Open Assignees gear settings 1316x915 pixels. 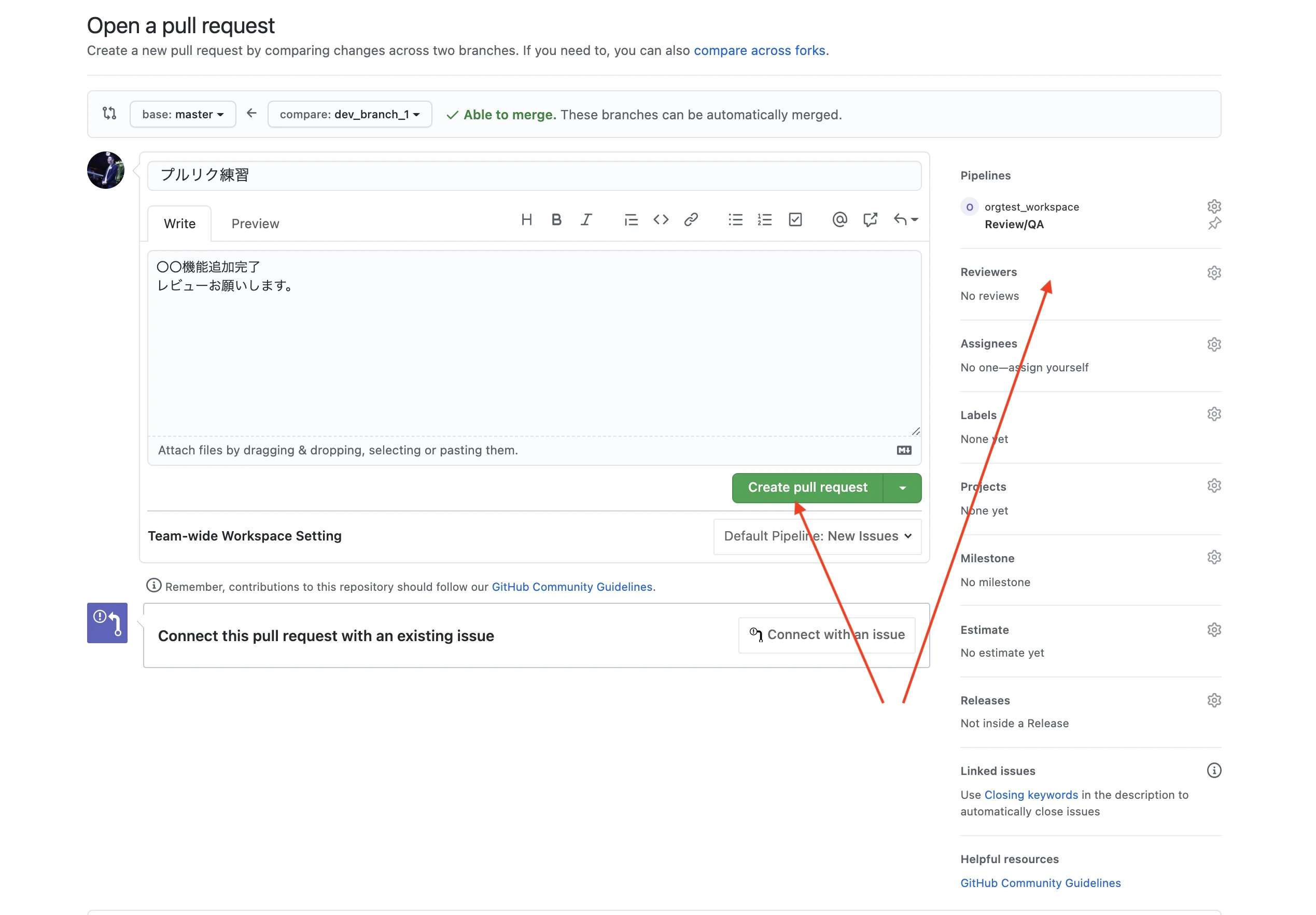1213,344
